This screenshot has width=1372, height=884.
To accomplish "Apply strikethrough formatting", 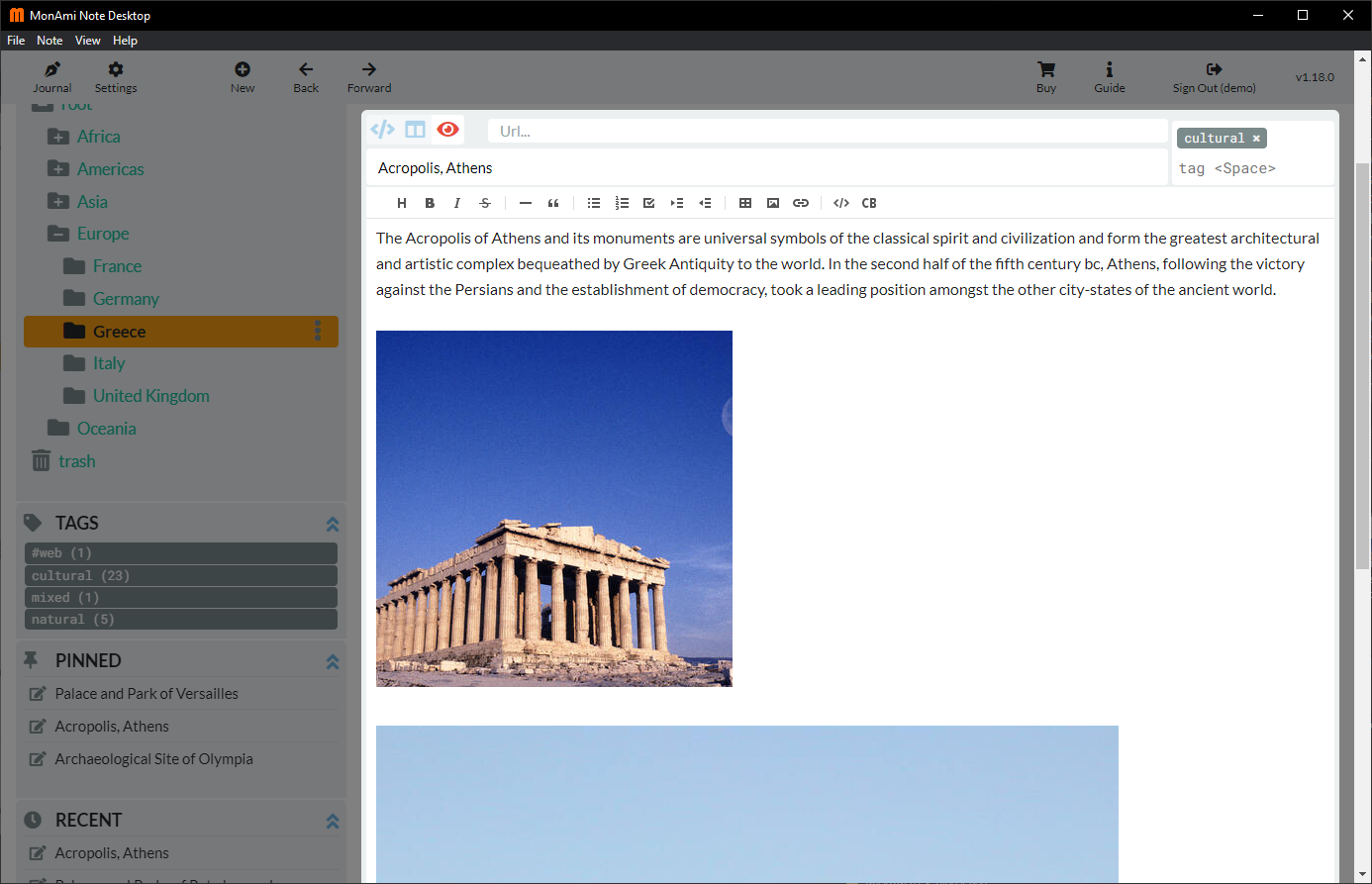I will coord(485,203).
